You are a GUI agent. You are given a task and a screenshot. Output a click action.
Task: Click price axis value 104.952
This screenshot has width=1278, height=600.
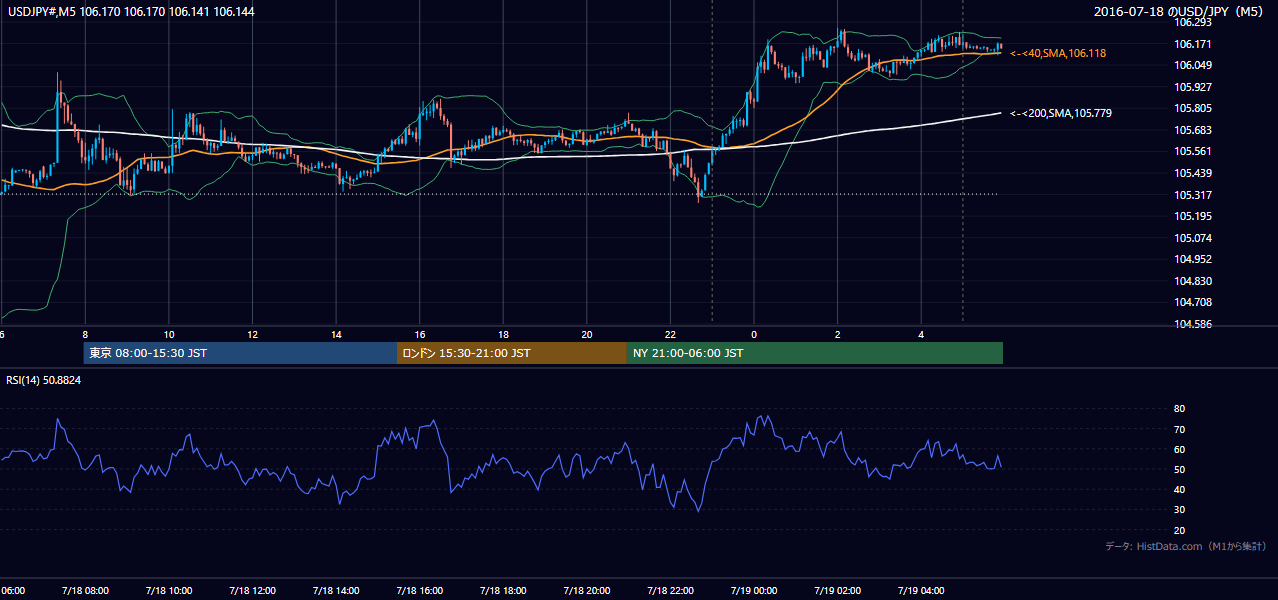click(1194, 259)
